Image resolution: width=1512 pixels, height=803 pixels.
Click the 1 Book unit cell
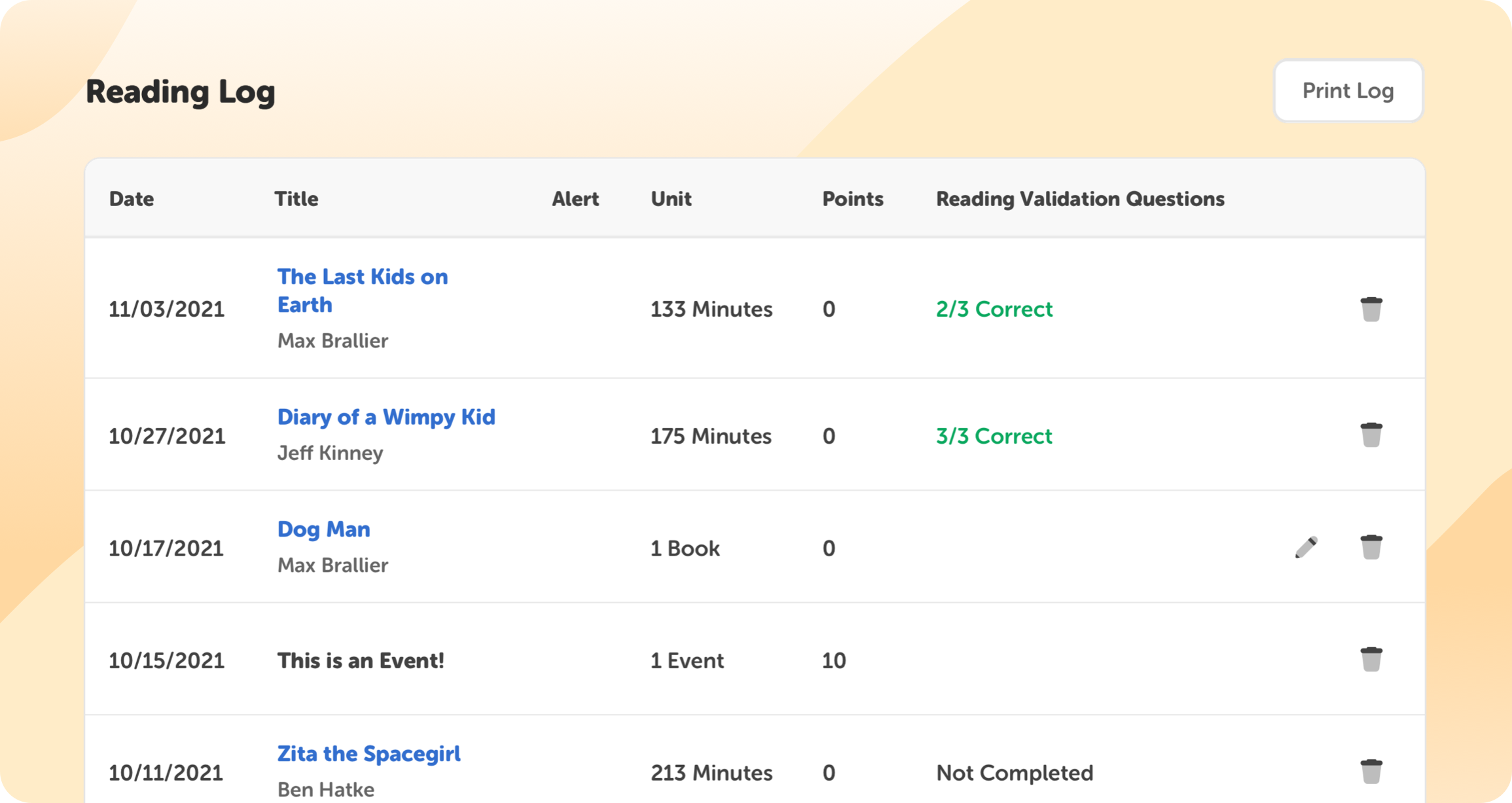pos(685,548)
